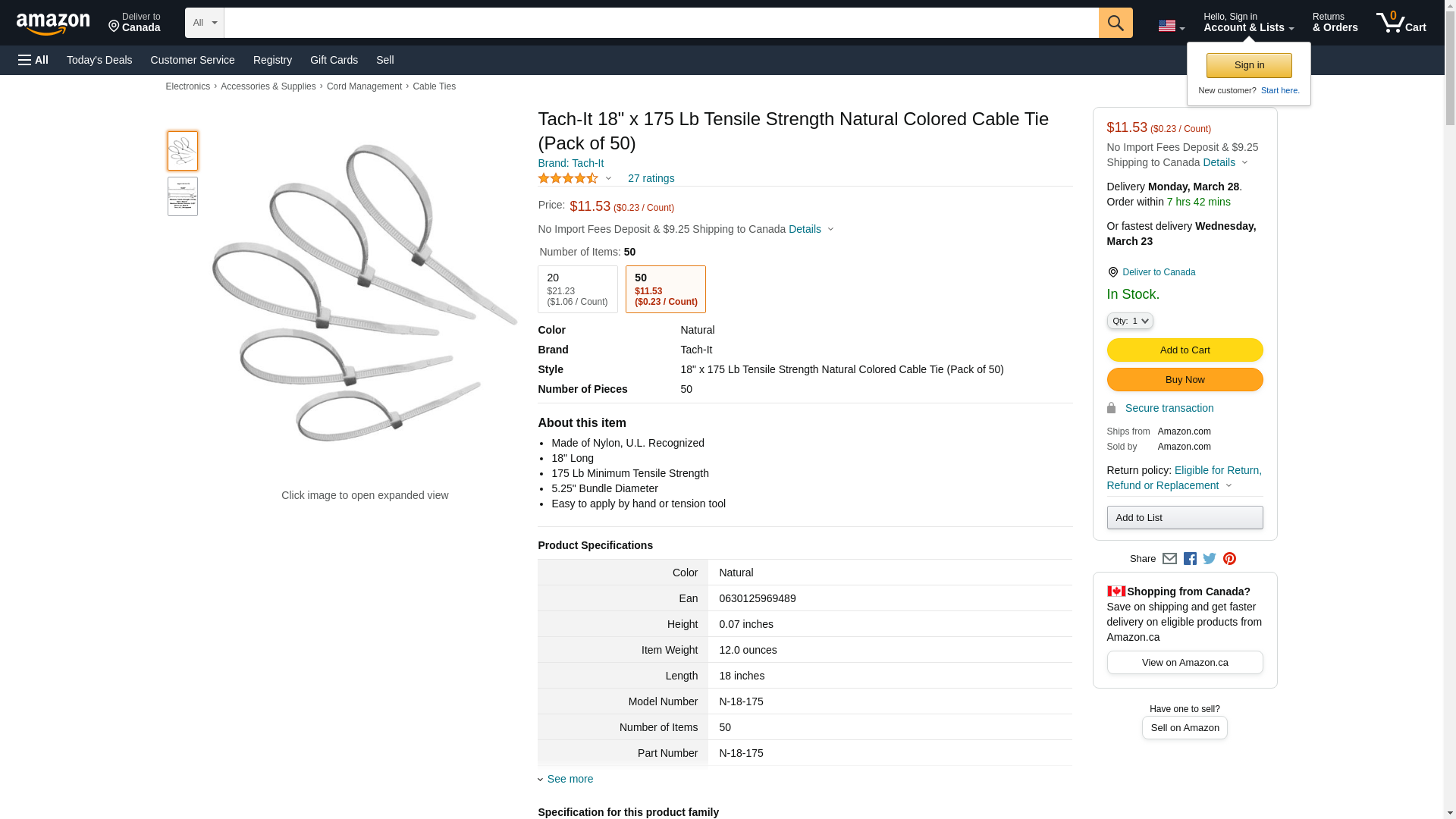Select the 50 count option
1456x819 pixels.
tap(666, 289)
